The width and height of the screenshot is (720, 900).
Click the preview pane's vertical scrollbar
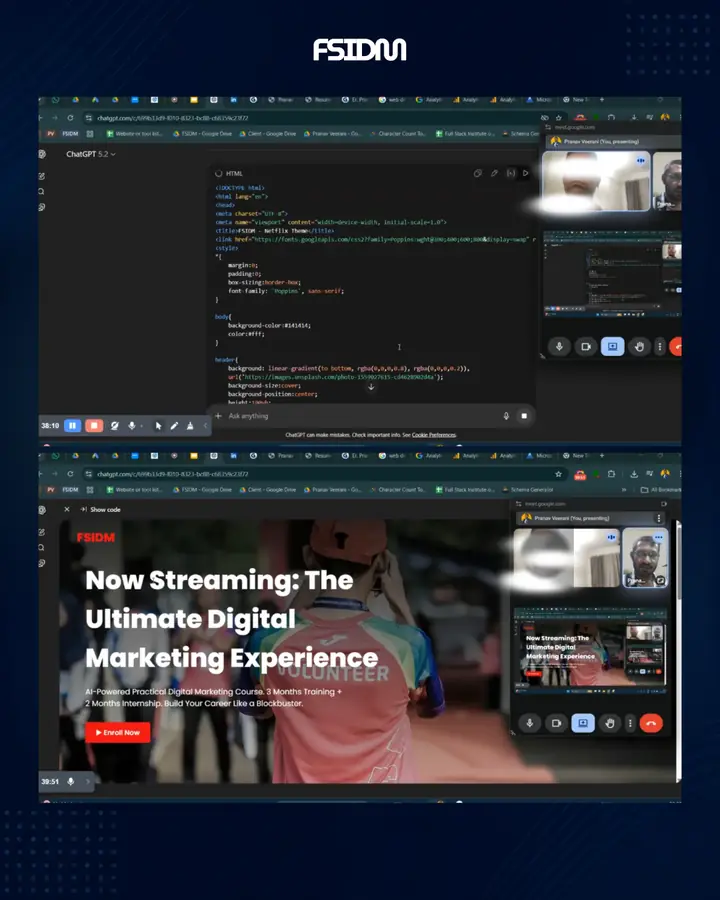(679, 651)
